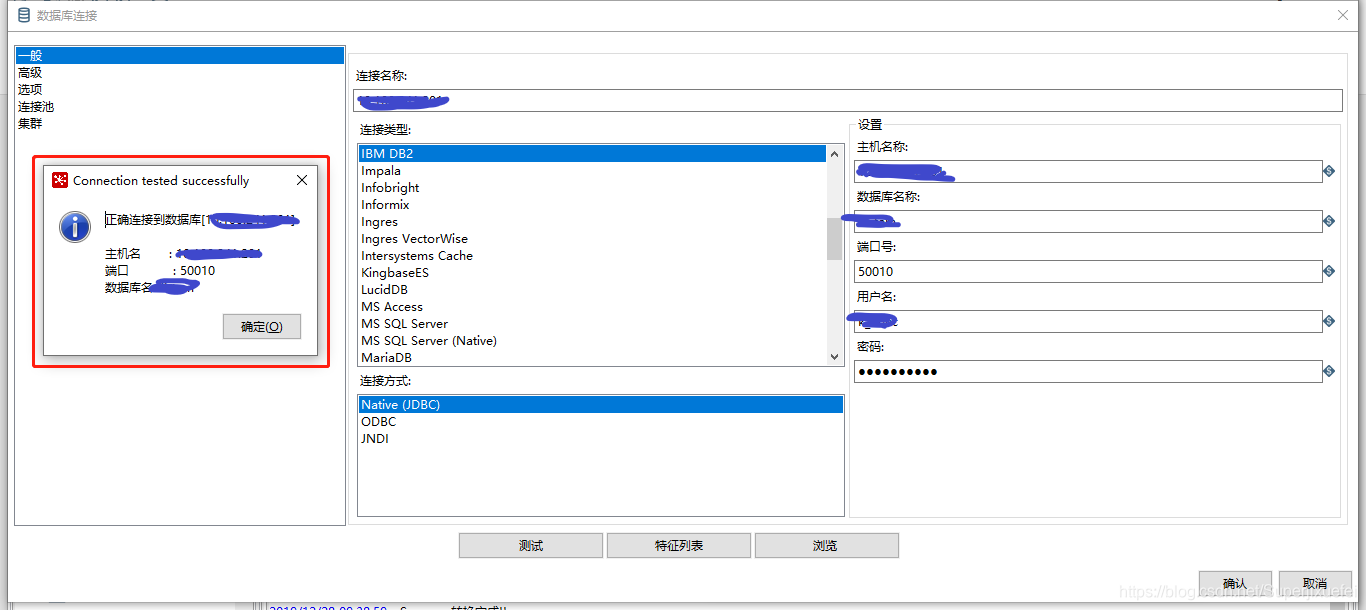This screenshot has height=610, width=1366.
Task: Click variable icon beside database name field
Action: (1329, 221)
